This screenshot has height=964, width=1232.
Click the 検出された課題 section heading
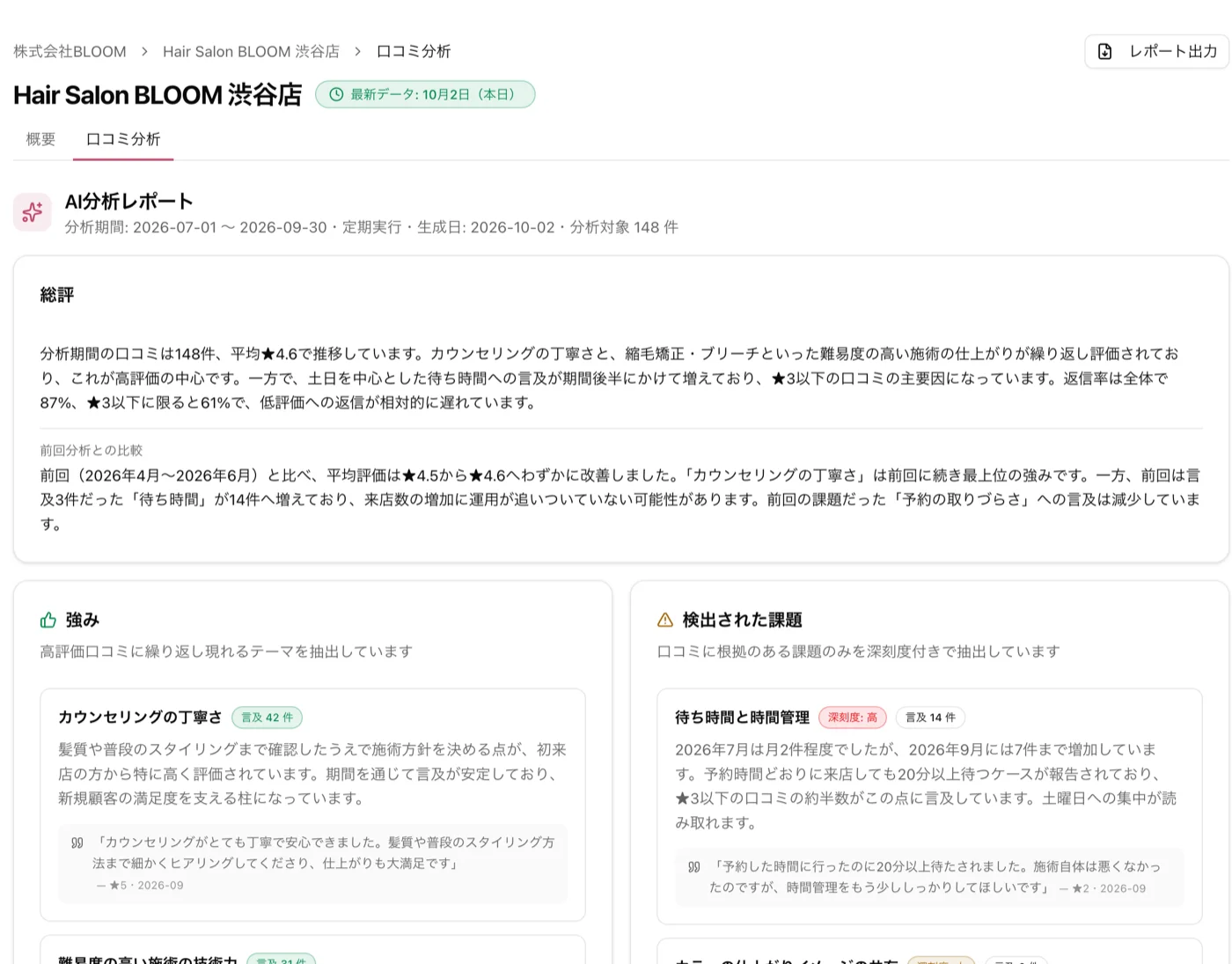coord(742,620)
